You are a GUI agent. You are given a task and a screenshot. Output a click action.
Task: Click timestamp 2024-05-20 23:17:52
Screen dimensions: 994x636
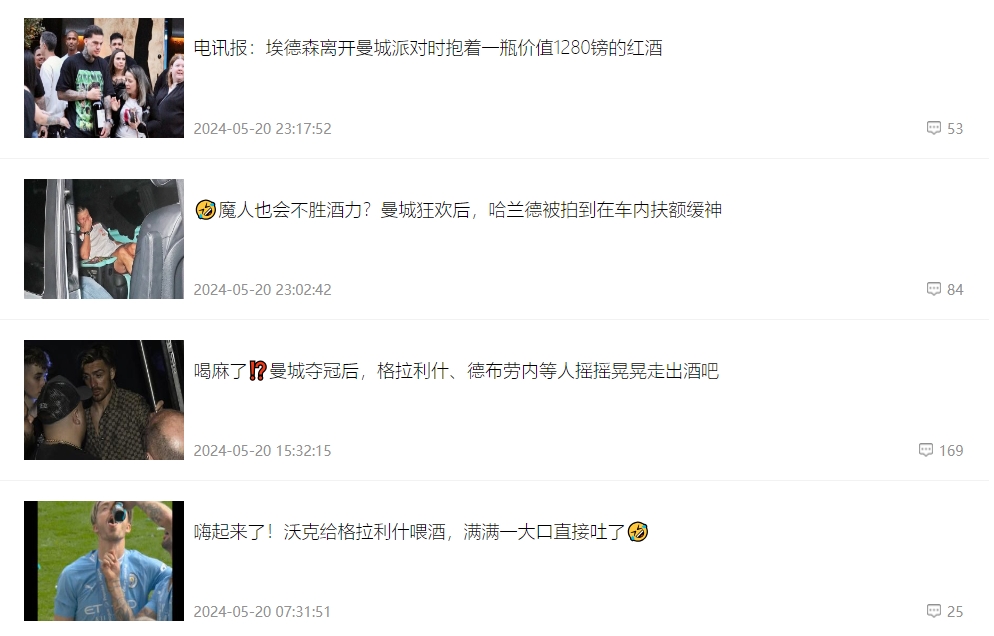(262, 129)
